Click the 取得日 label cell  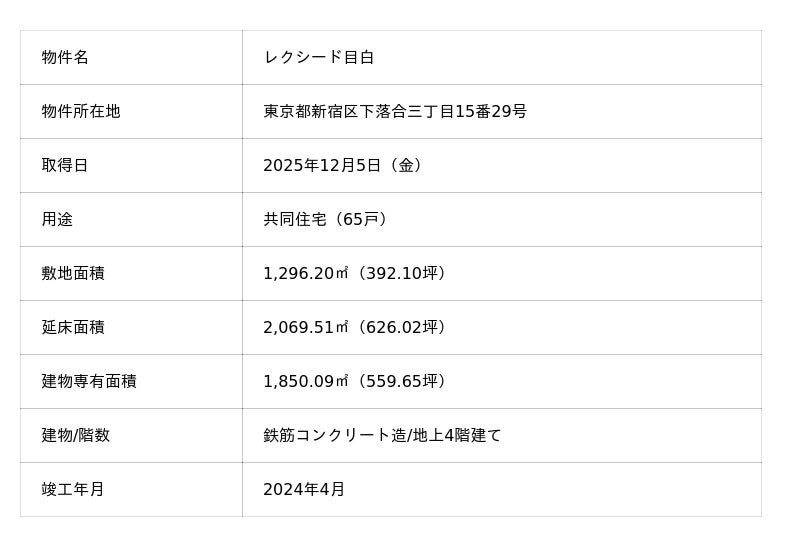[65, 166]
